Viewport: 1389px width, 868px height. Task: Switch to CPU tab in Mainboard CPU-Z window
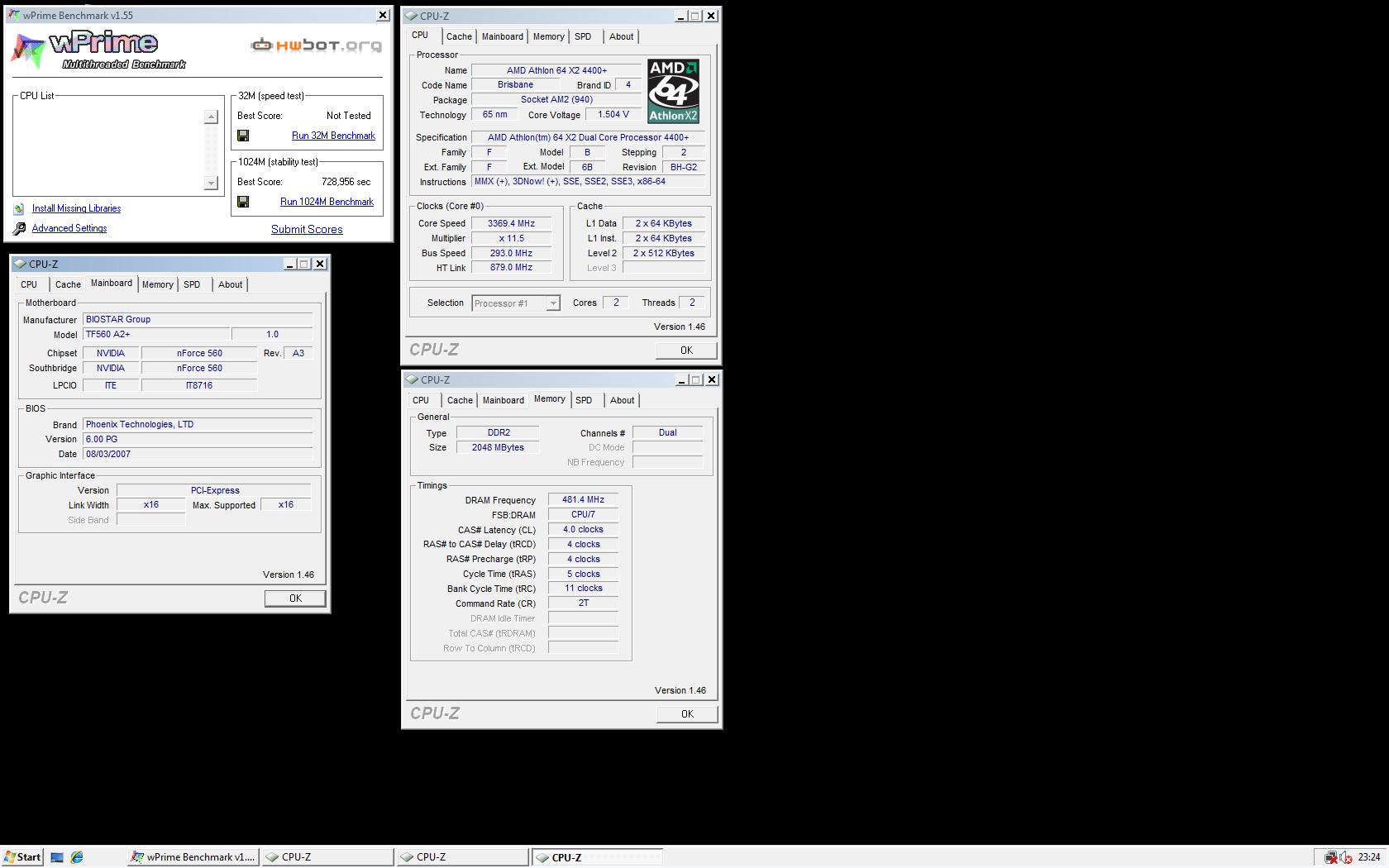tap(29, 284)
